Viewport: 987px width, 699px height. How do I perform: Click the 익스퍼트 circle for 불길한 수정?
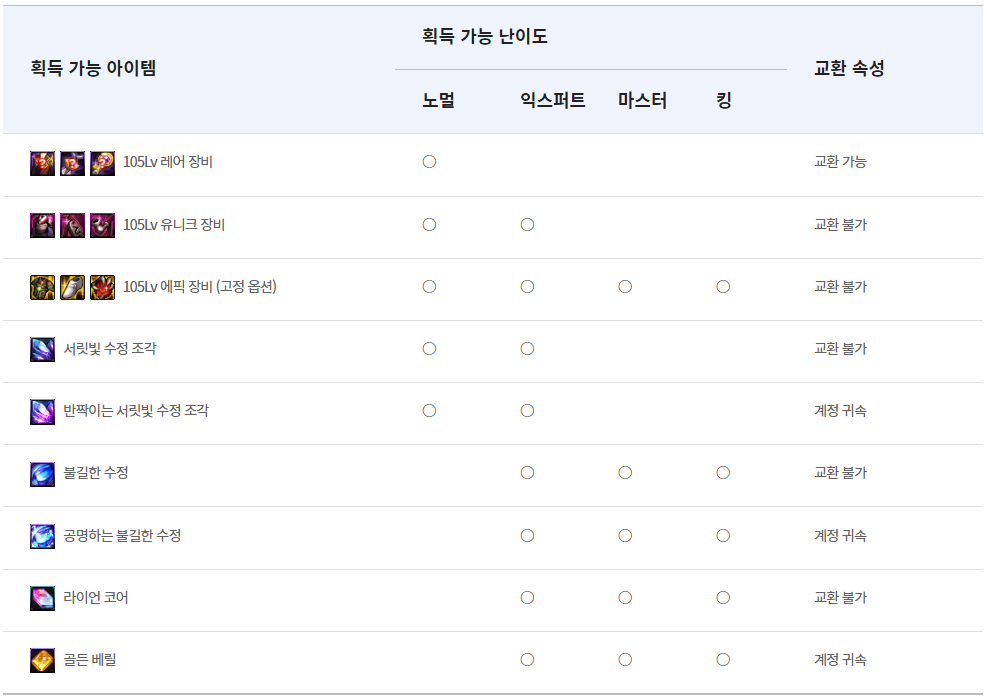pyautogui.click(x=527, y=472)
